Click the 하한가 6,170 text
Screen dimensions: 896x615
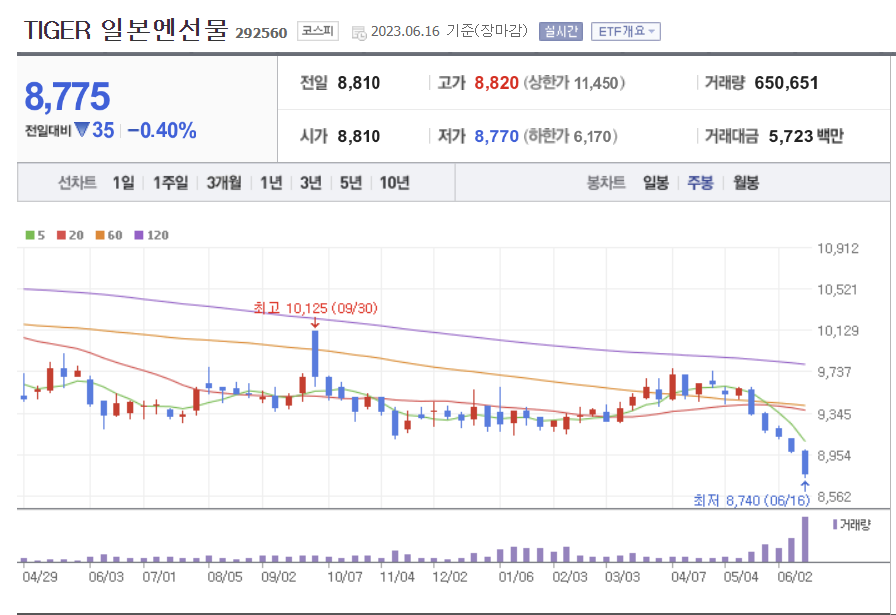(x=571, y=136)
